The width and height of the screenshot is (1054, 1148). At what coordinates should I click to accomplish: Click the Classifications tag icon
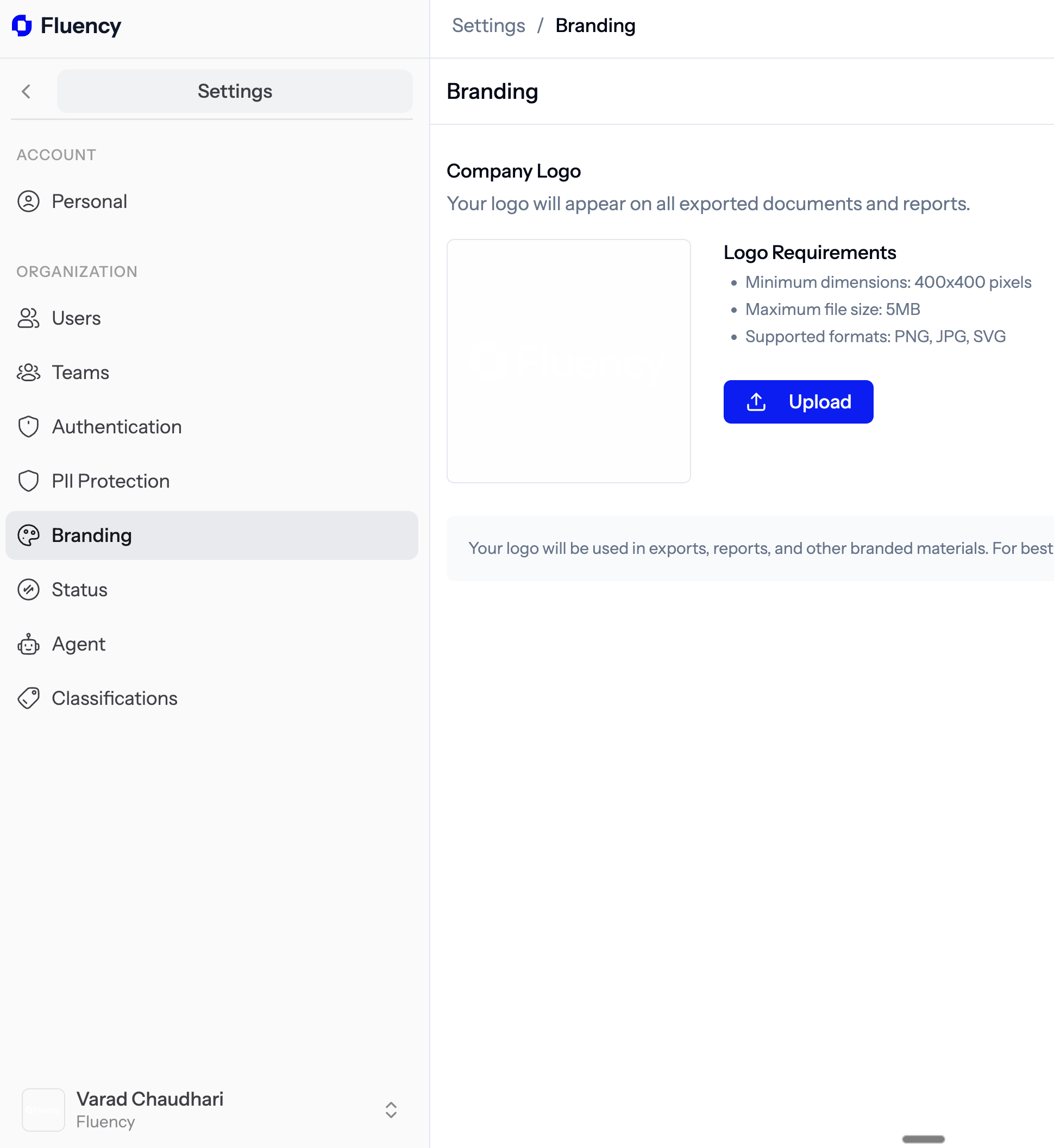(28, 698)
